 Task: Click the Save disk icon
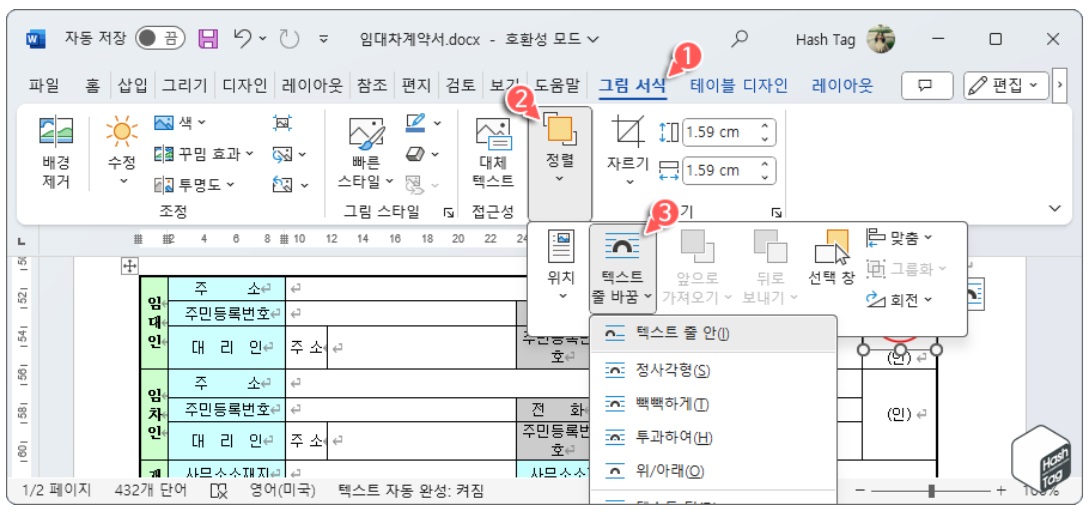click(208, 38)
